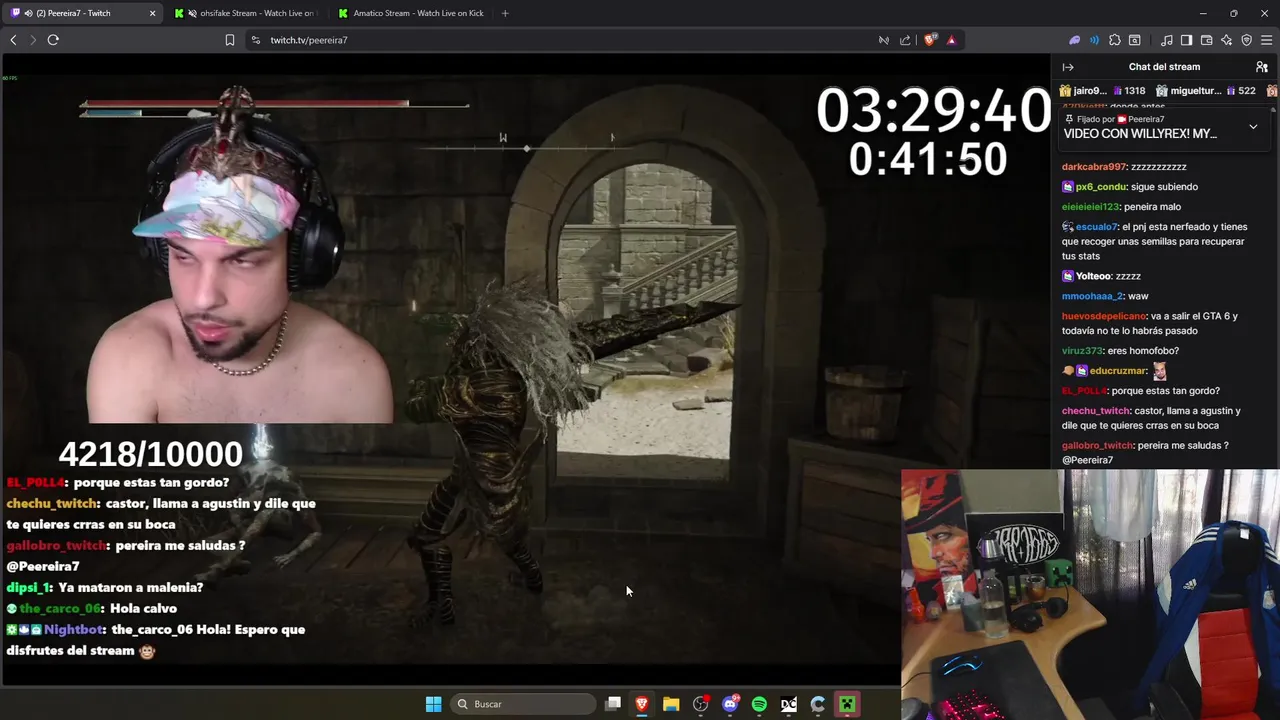
Task: Click username px6_condu in chat
Action: click(x=1100, y=187)
